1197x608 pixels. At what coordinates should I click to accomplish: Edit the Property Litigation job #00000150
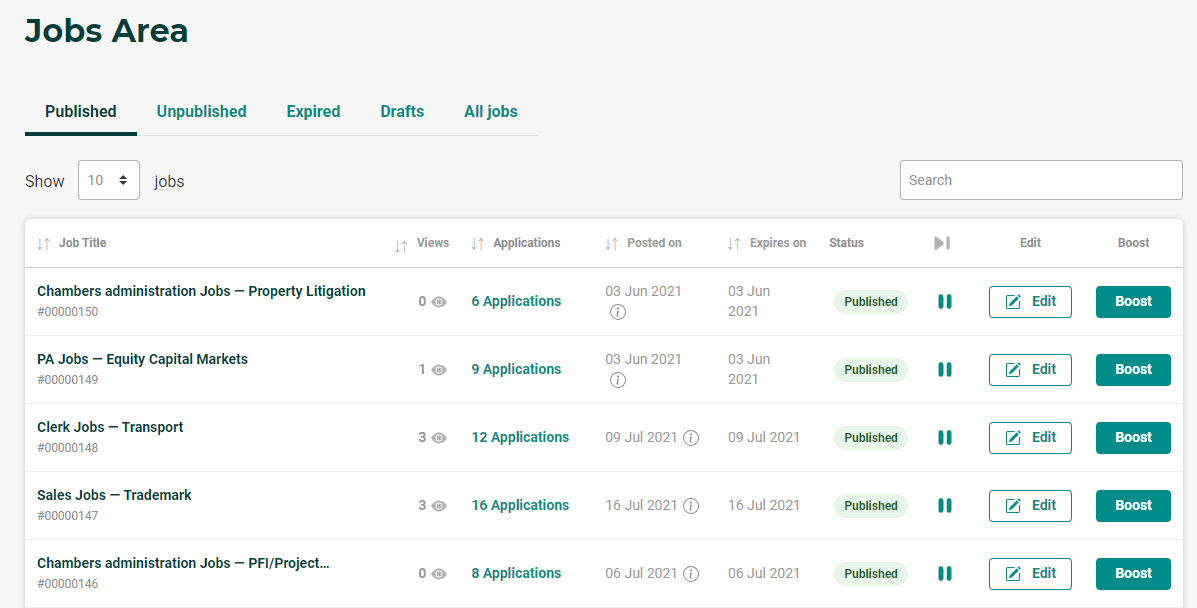1030,302
